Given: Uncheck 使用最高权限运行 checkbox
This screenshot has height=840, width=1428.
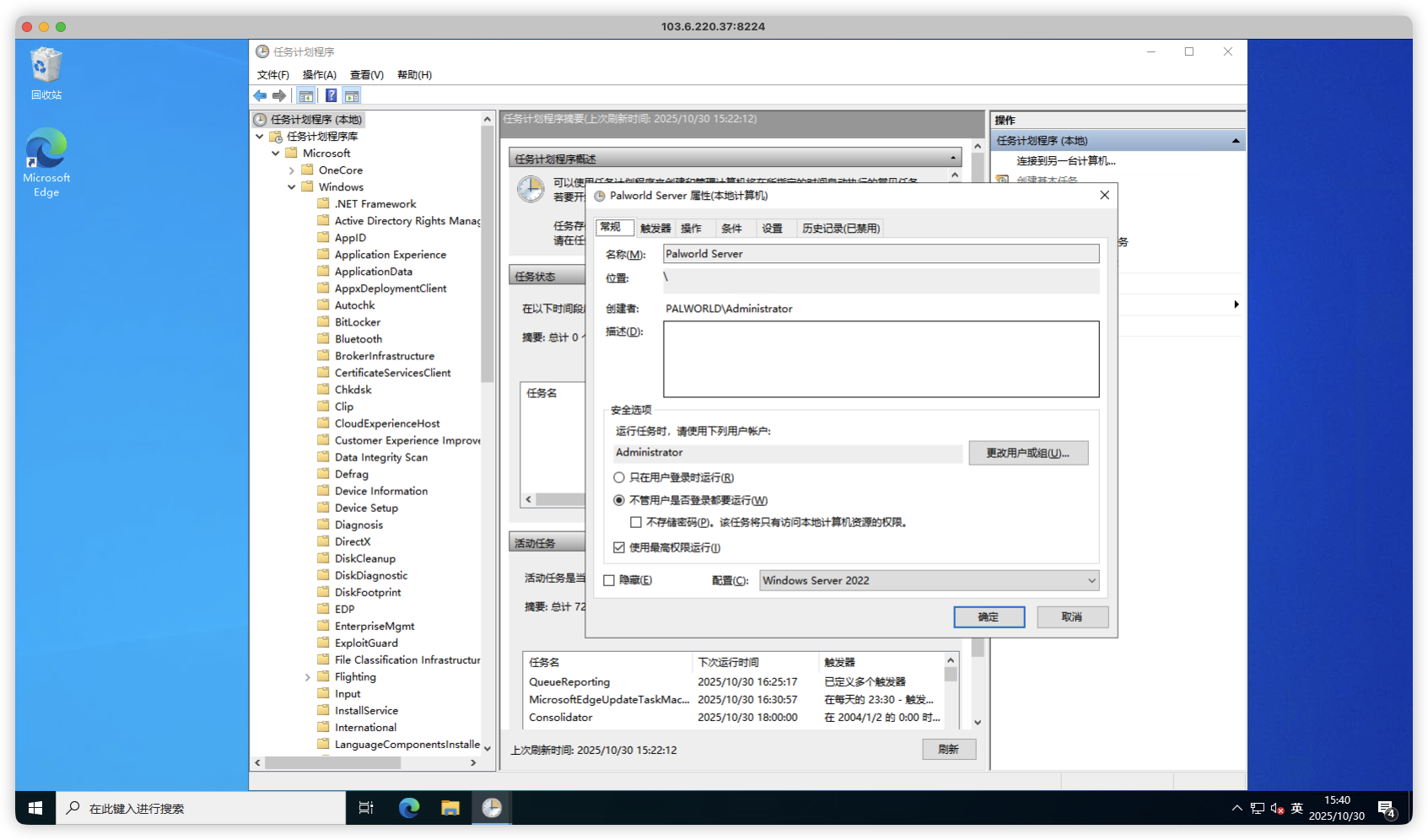Looking at the screenshot, I should point(619,547).
